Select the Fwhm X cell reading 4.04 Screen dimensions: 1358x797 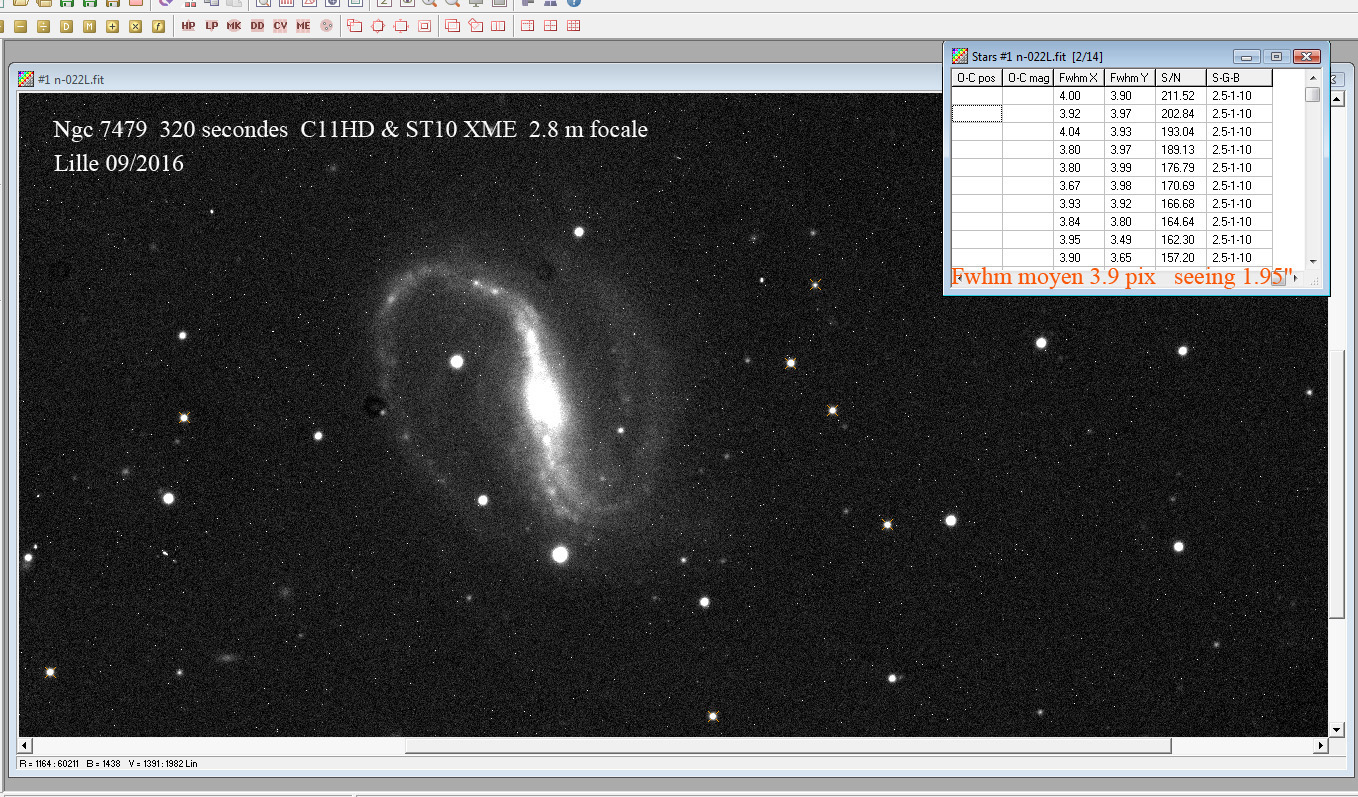[1080, 132]
